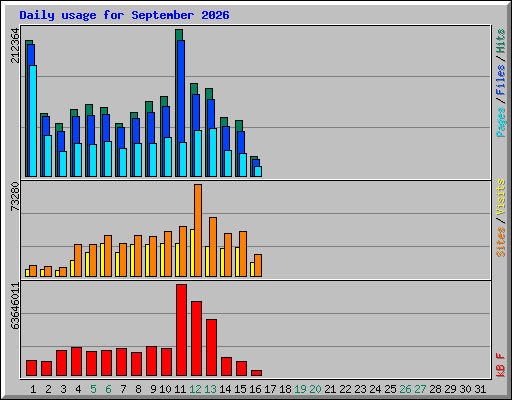This screenshot has width=512, height=400.
Task: Click the x-axis day label 15
Action: 240,389
